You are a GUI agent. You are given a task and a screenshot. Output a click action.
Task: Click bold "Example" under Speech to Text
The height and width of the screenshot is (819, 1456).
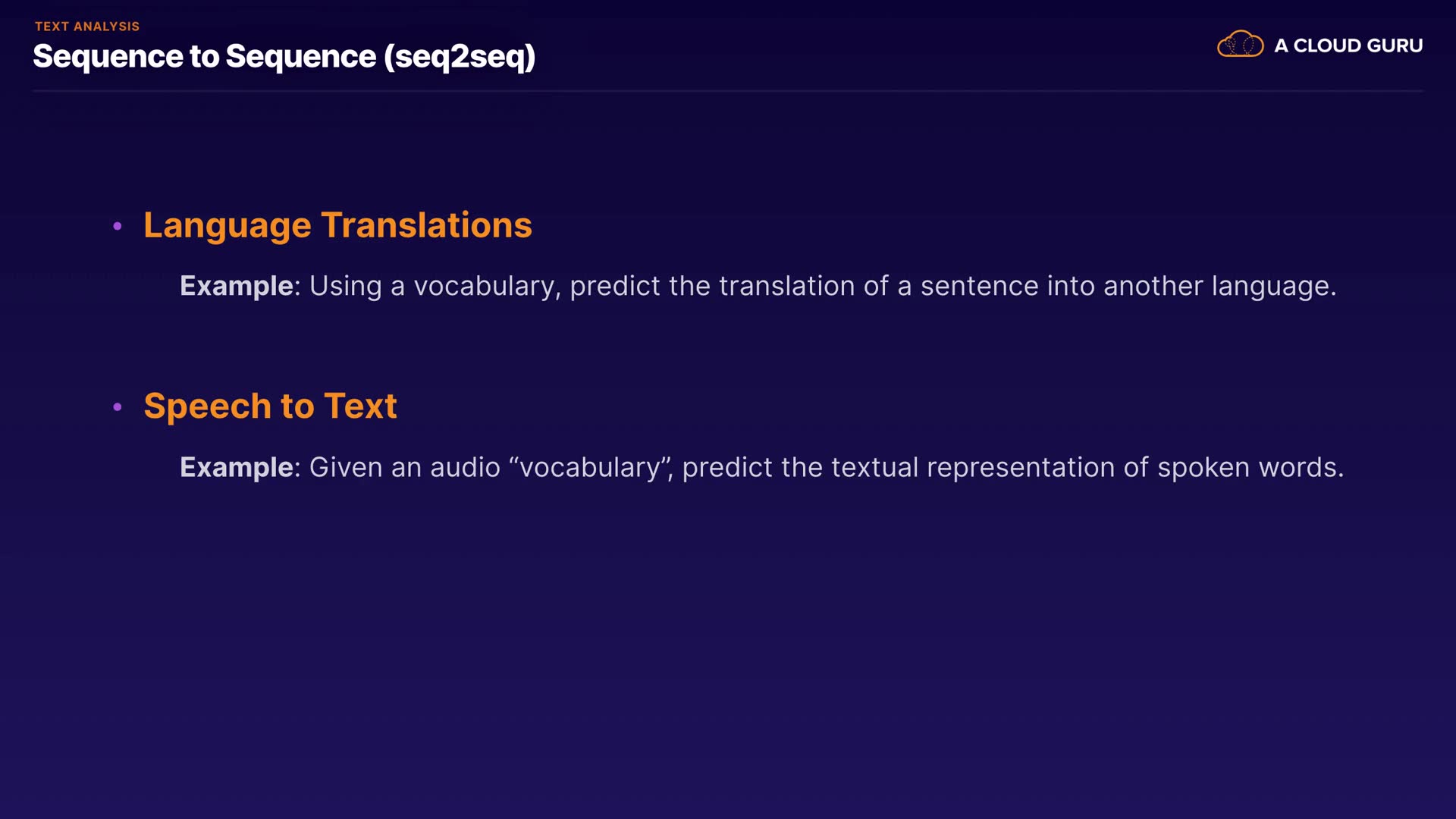(x=236, y=467)
